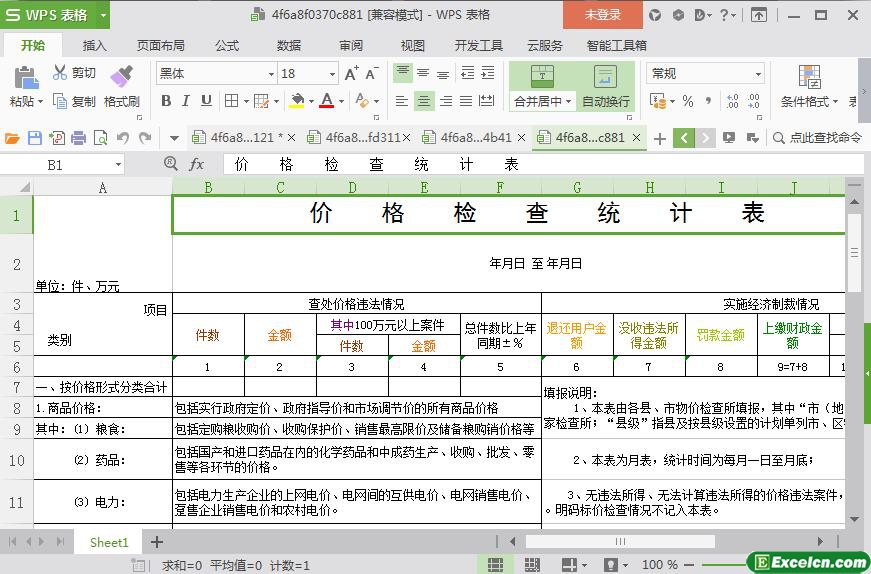
Task: Open the font name dropdown showing 黑体
Action: (216, 74)
